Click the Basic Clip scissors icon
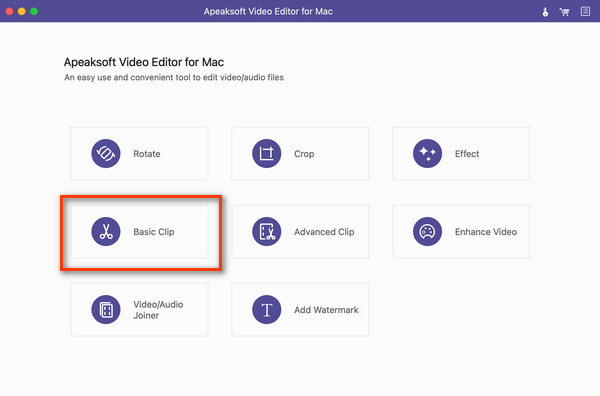This screenshot has width=600, height=396. tap(106, 231)
